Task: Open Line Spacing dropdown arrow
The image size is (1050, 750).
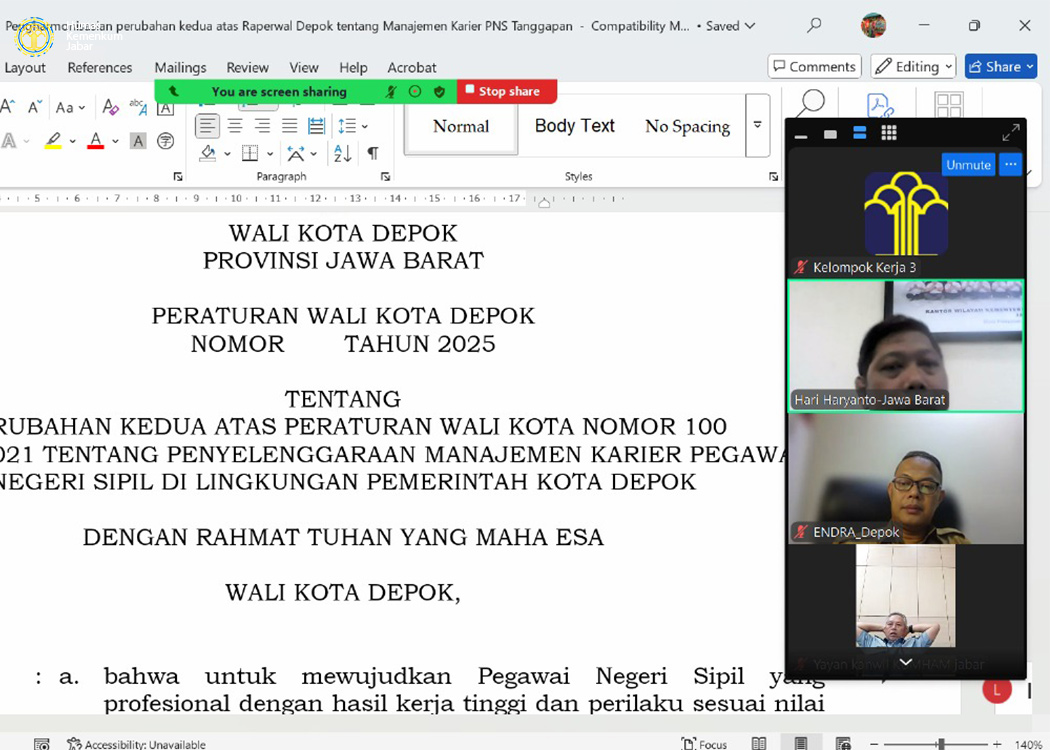Action: click(x=365, y=126)
